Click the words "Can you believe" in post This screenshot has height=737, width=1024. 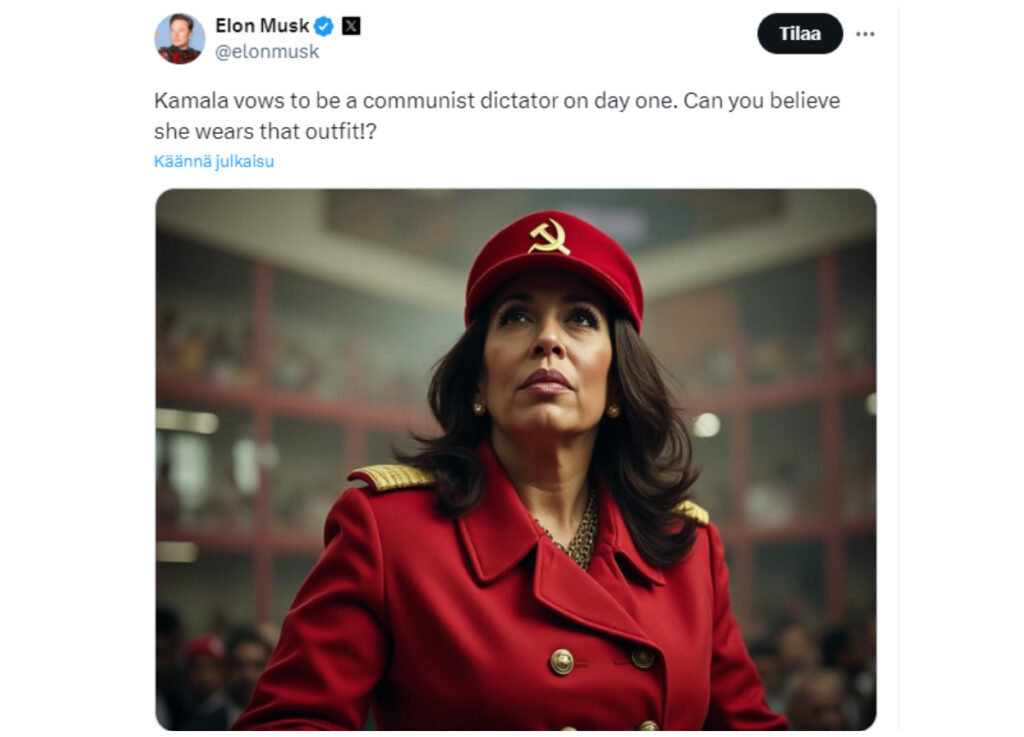pyautogui.click(x=761, y=101)
